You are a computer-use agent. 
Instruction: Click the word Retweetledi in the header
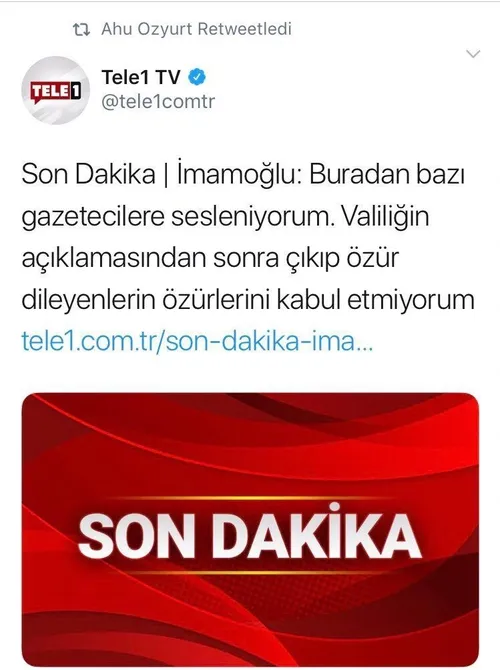click(245, 29)
